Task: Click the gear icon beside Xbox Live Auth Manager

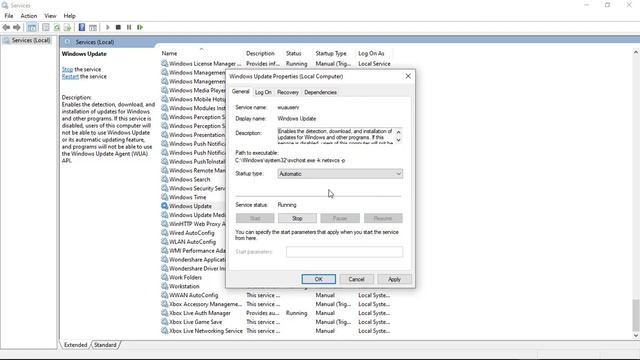Action: coord(164,313)
